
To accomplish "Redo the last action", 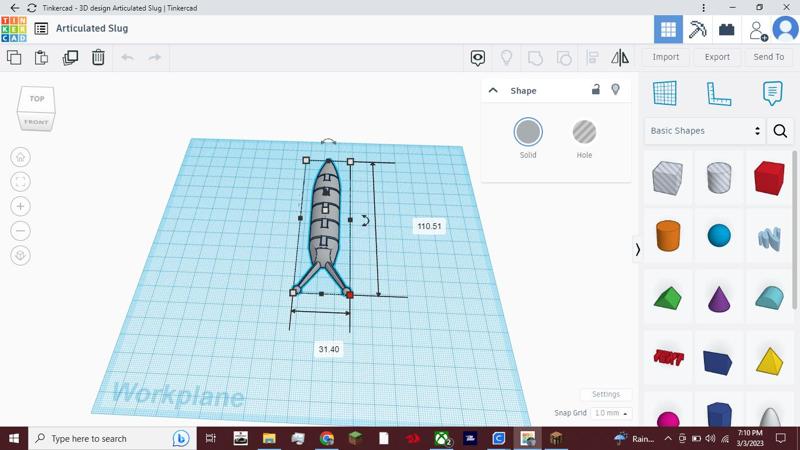I will tap(155, 57).
